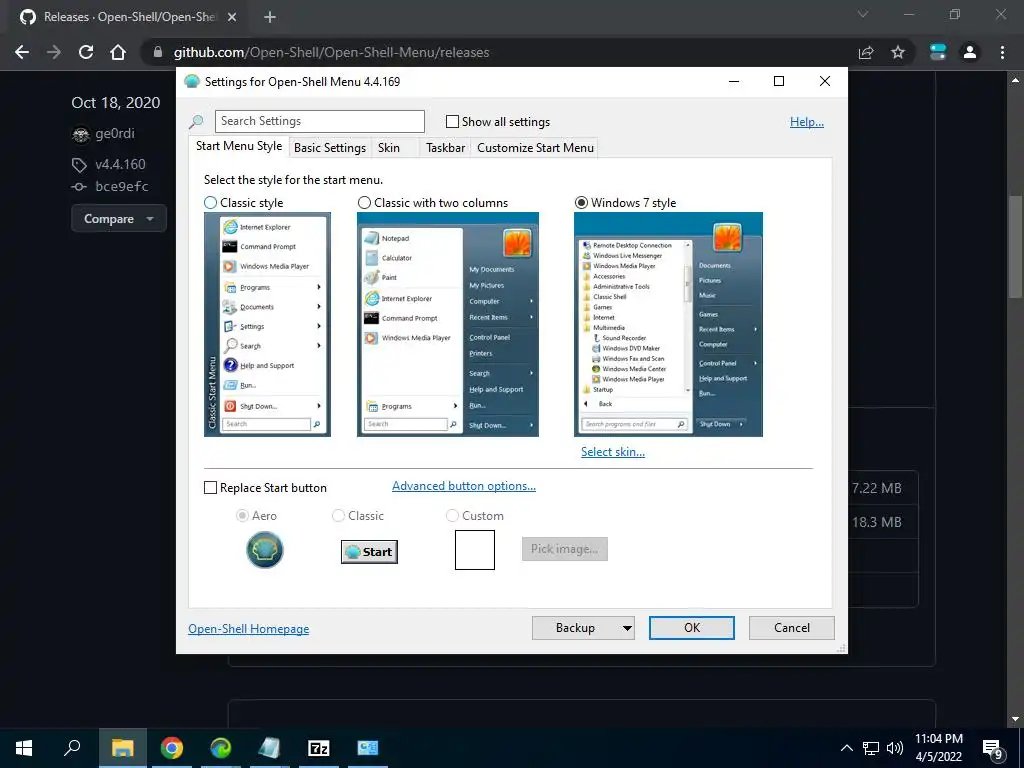Screen dimensions: 1024x768
Task: Click Chrome's back arrow
Action: [22, 52]
